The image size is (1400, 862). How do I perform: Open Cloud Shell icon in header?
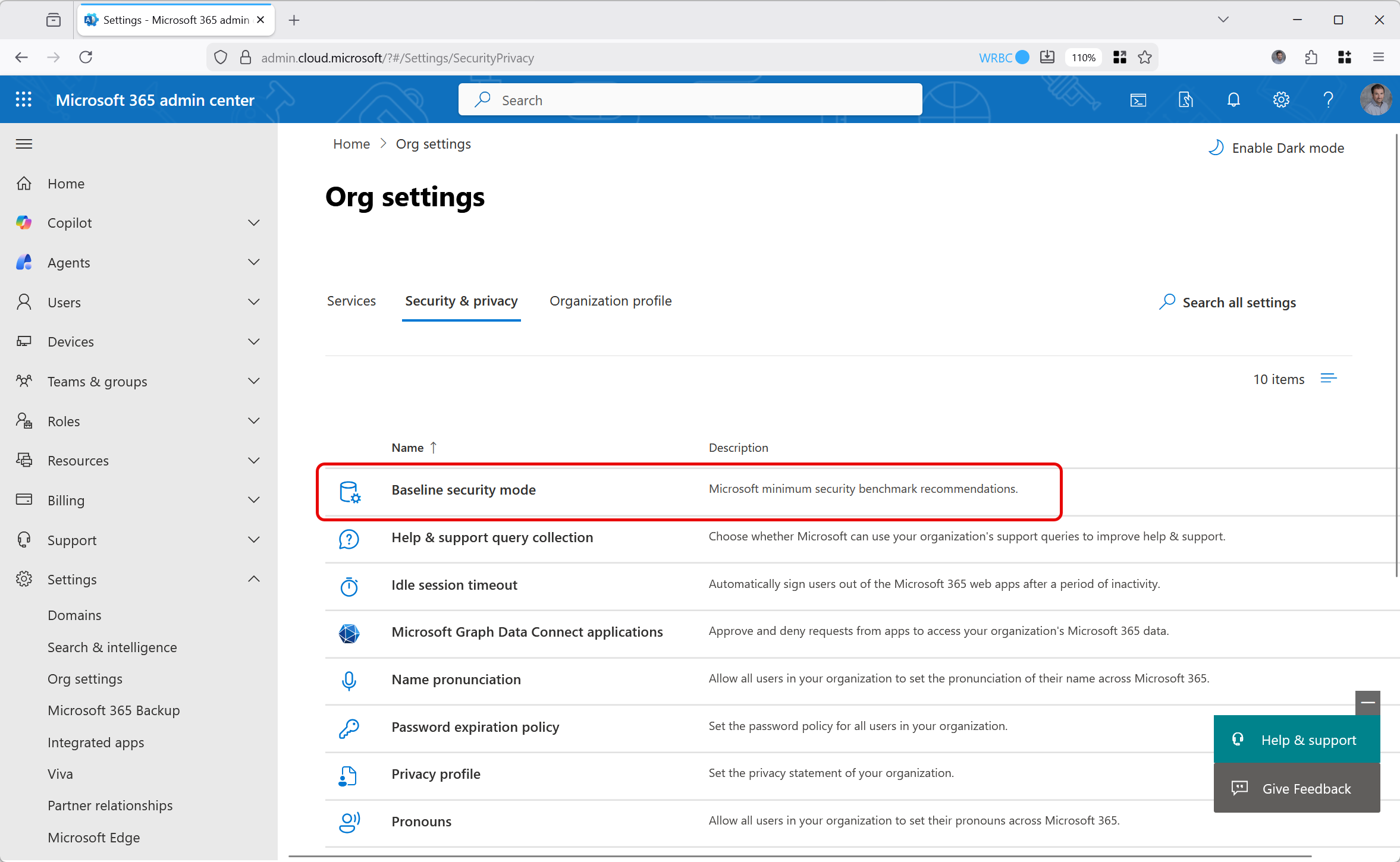(x=1138, y=100)
